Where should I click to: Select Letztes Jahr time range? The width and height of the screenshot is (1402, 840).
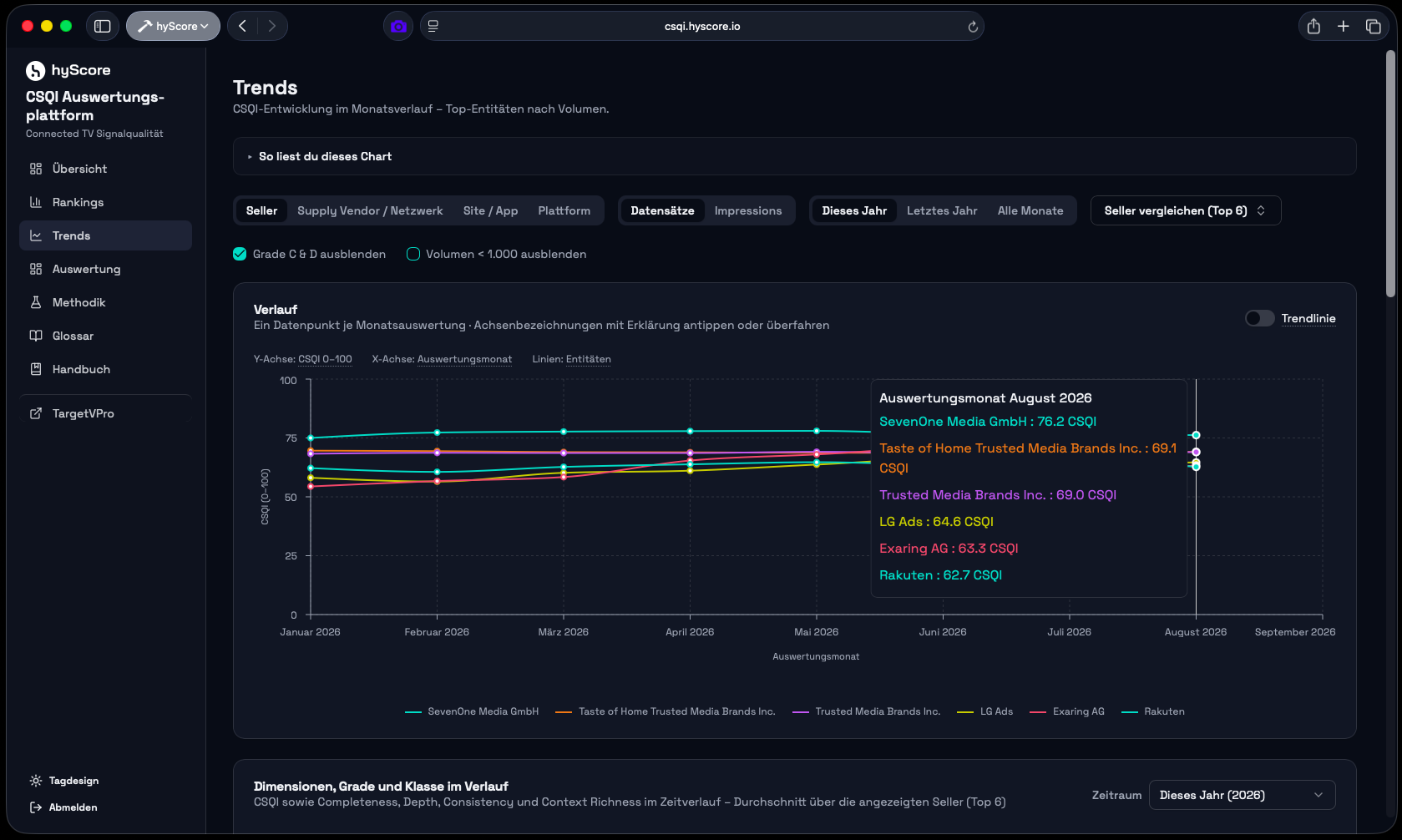pyautogui.click(x=942, y=210)
